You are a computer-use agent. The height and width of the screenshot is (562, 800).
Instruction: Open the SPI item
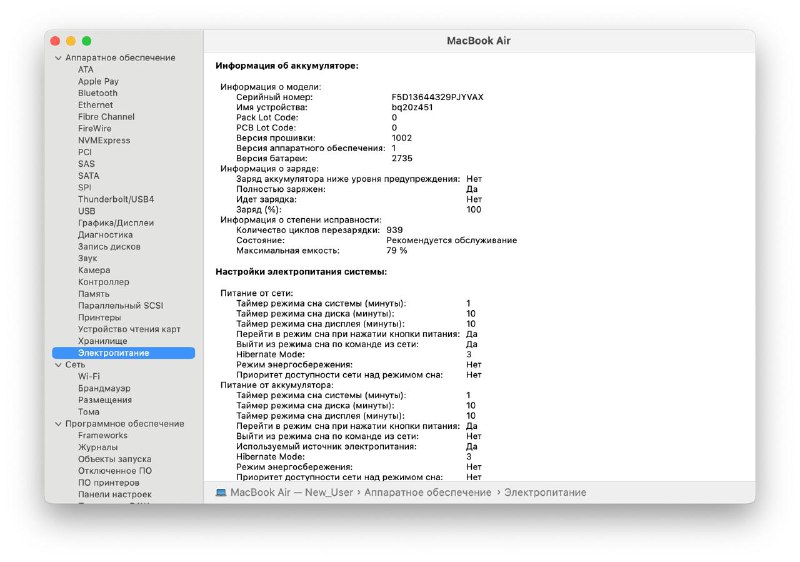(85, 187)
